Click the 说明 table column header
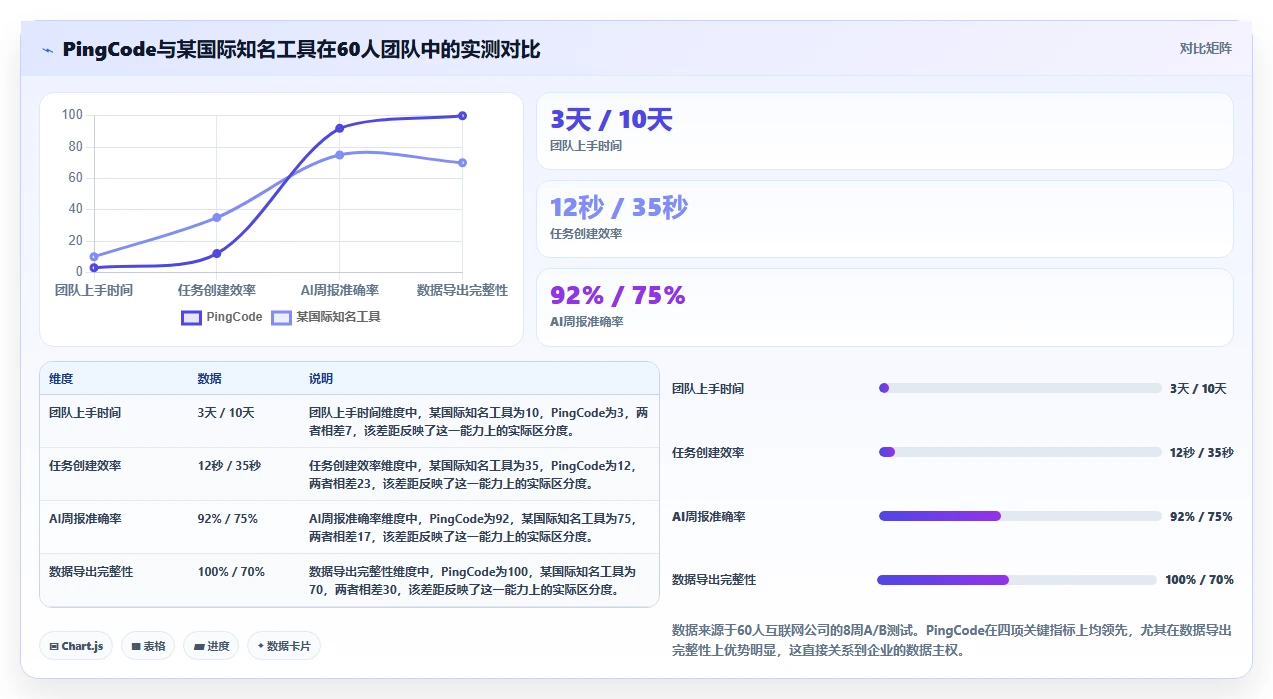1273x699 pixels. point(321,379)
